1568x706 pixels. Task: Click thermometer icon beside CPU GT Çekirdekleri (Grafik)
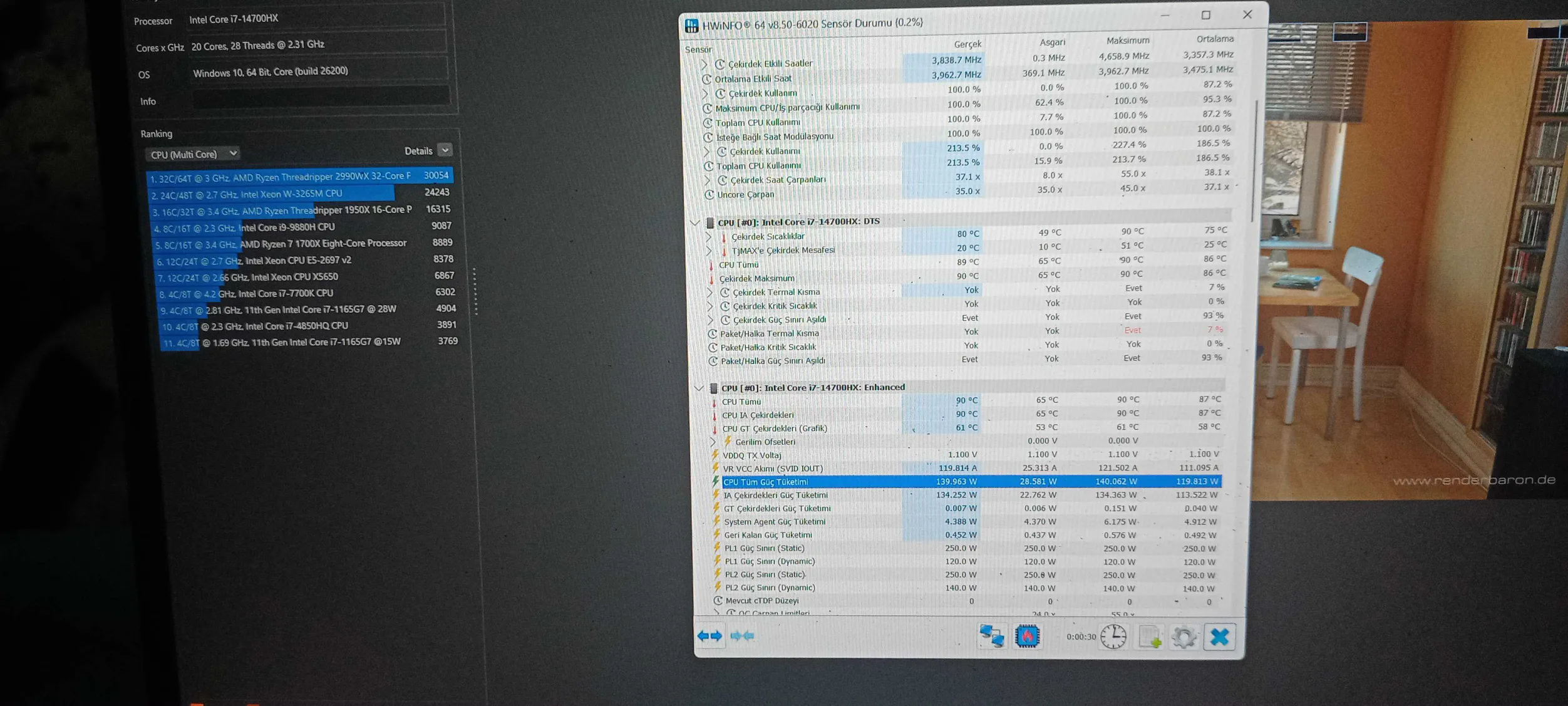click(714, 429)
